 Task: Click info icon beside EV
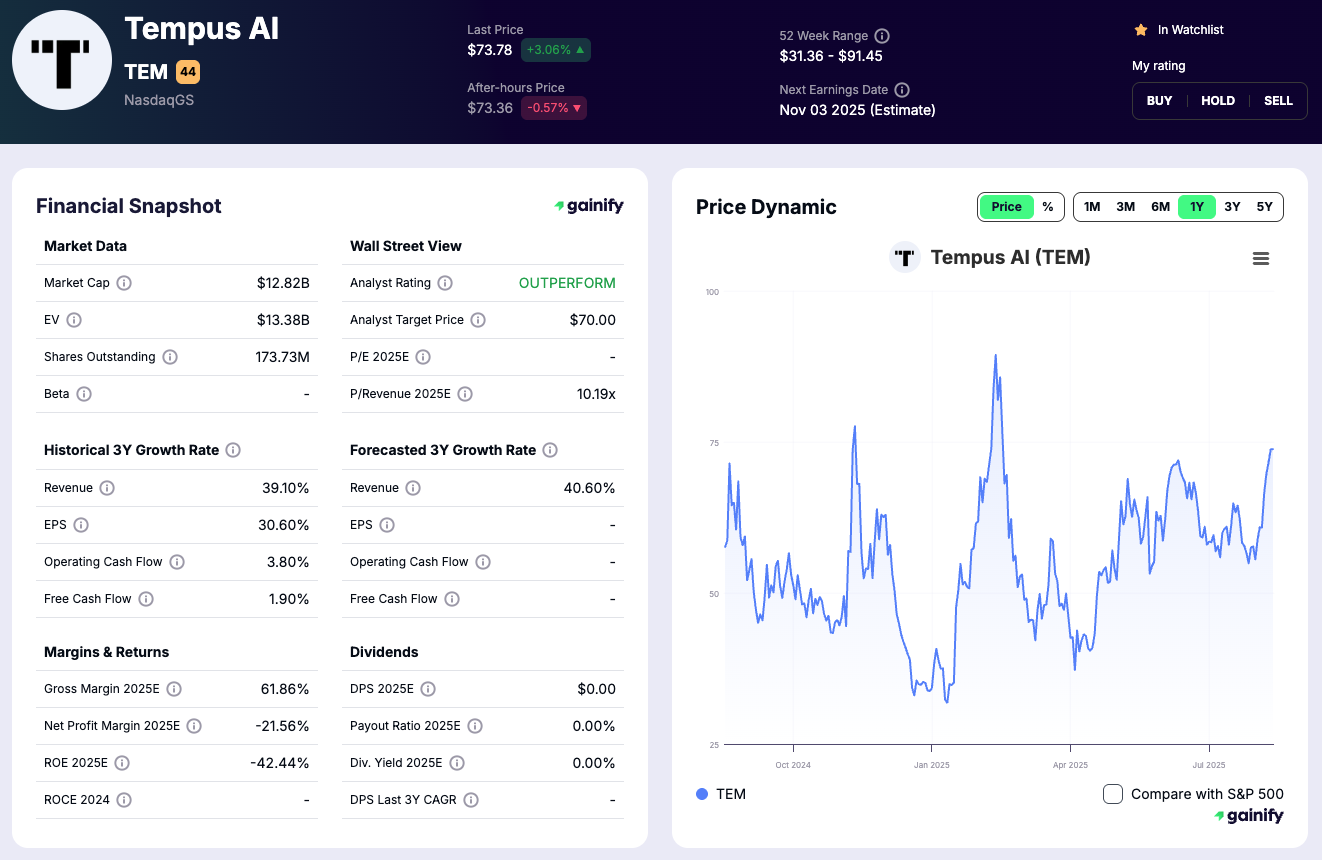(x=74, y=320)
